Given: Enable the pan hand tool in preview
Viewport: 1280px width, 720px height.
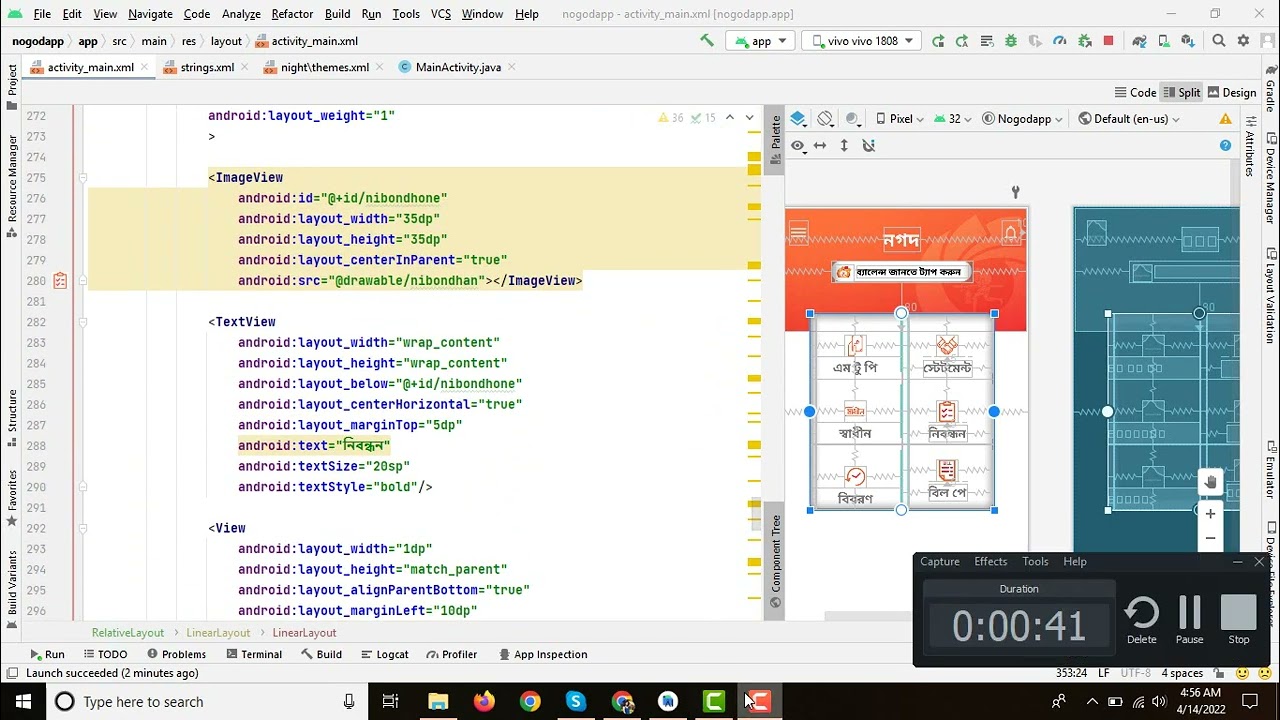Looking at the screenshot, I should pos(1210,482).
